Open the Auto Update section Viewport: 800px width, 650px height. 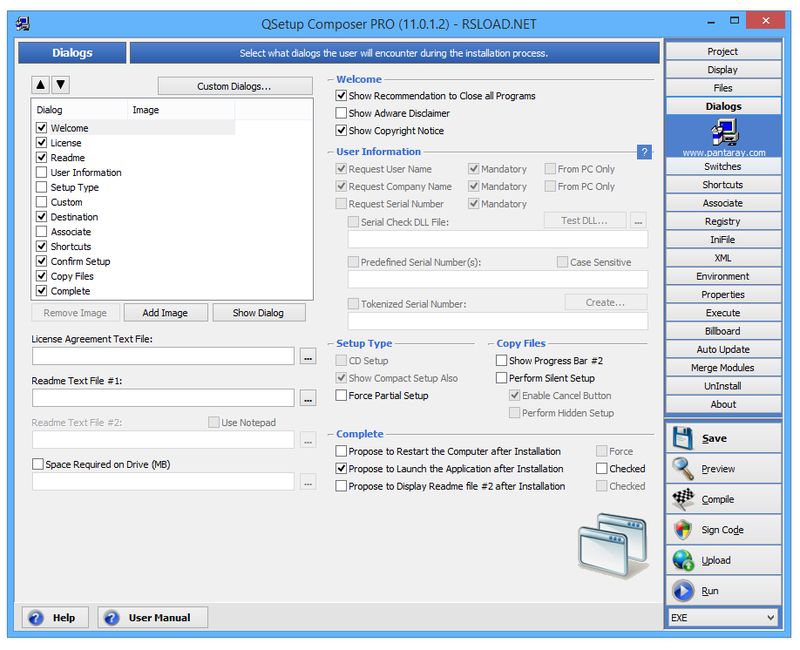click(x=723, y=349)
